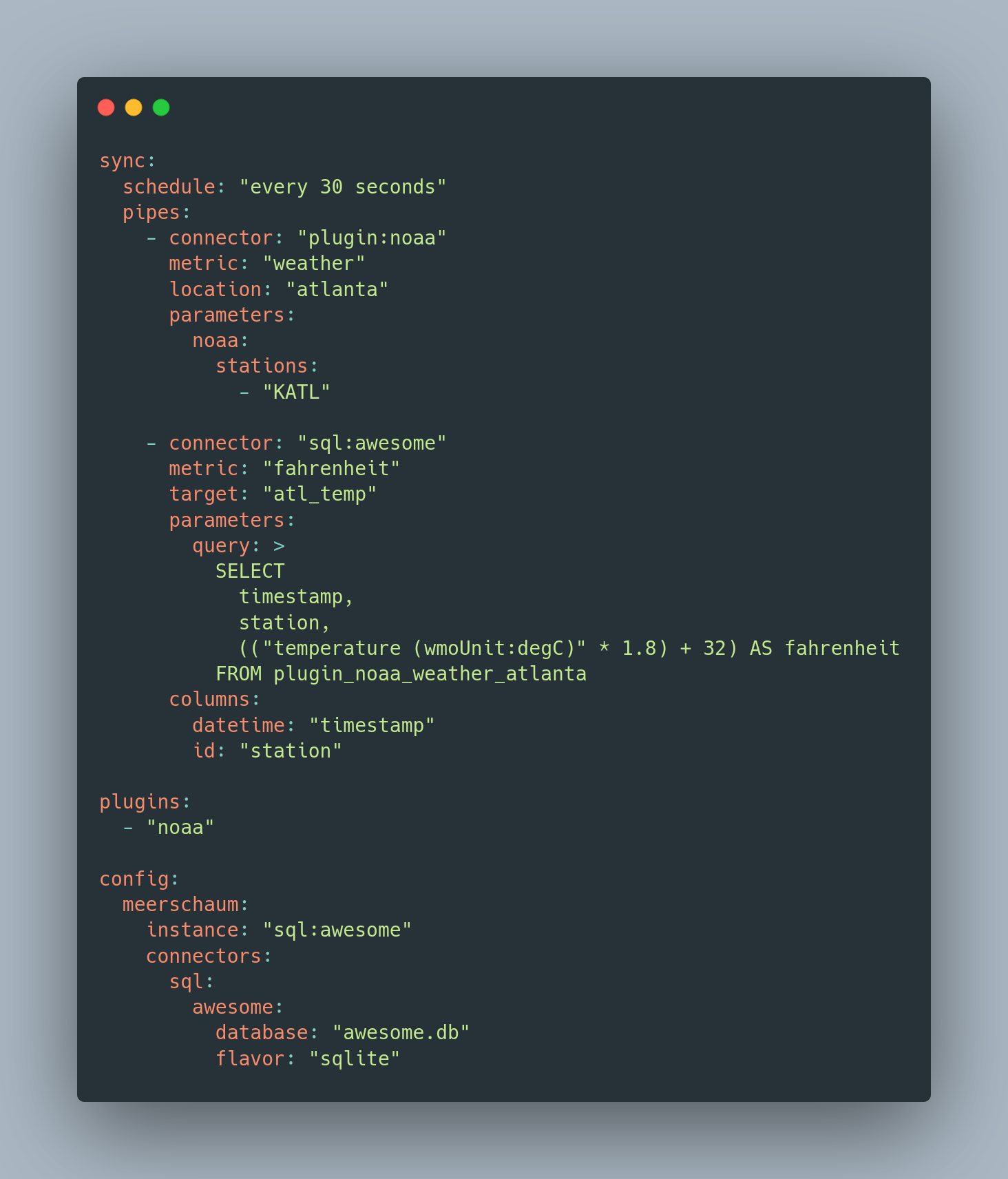Screen dimensions: 1008x1179
Task: Click the SELECT keyword in the query
Action: [x=250, y=572]
